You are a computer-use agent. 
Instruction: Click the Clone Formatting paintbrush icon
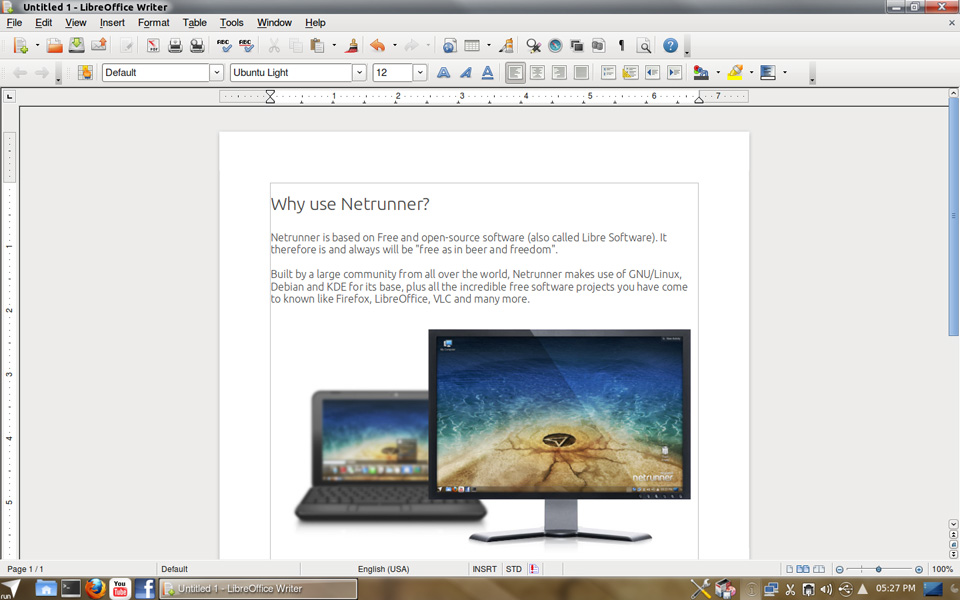[351, 46]
